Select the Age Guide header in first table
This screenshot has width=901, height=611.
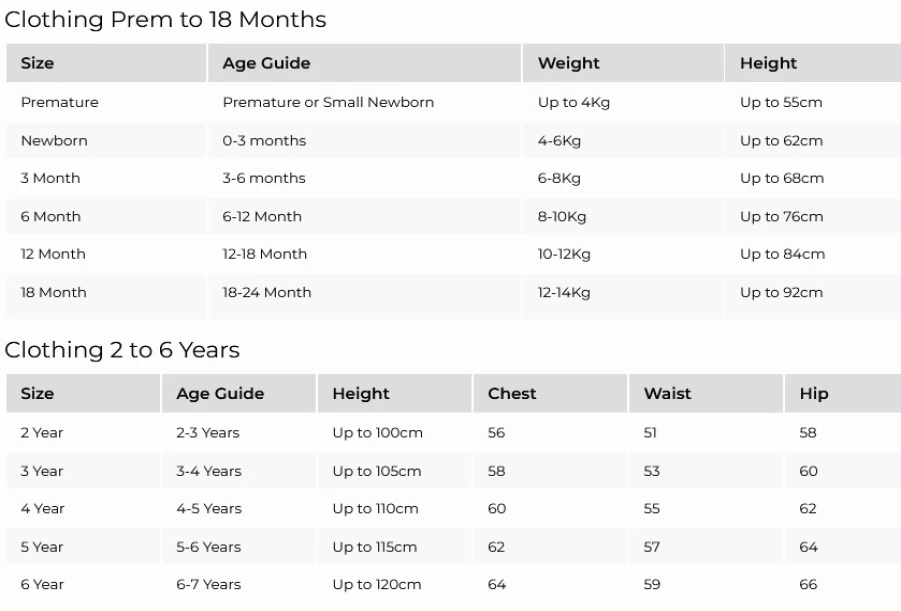pyautogui.click(x=364, y=63)
